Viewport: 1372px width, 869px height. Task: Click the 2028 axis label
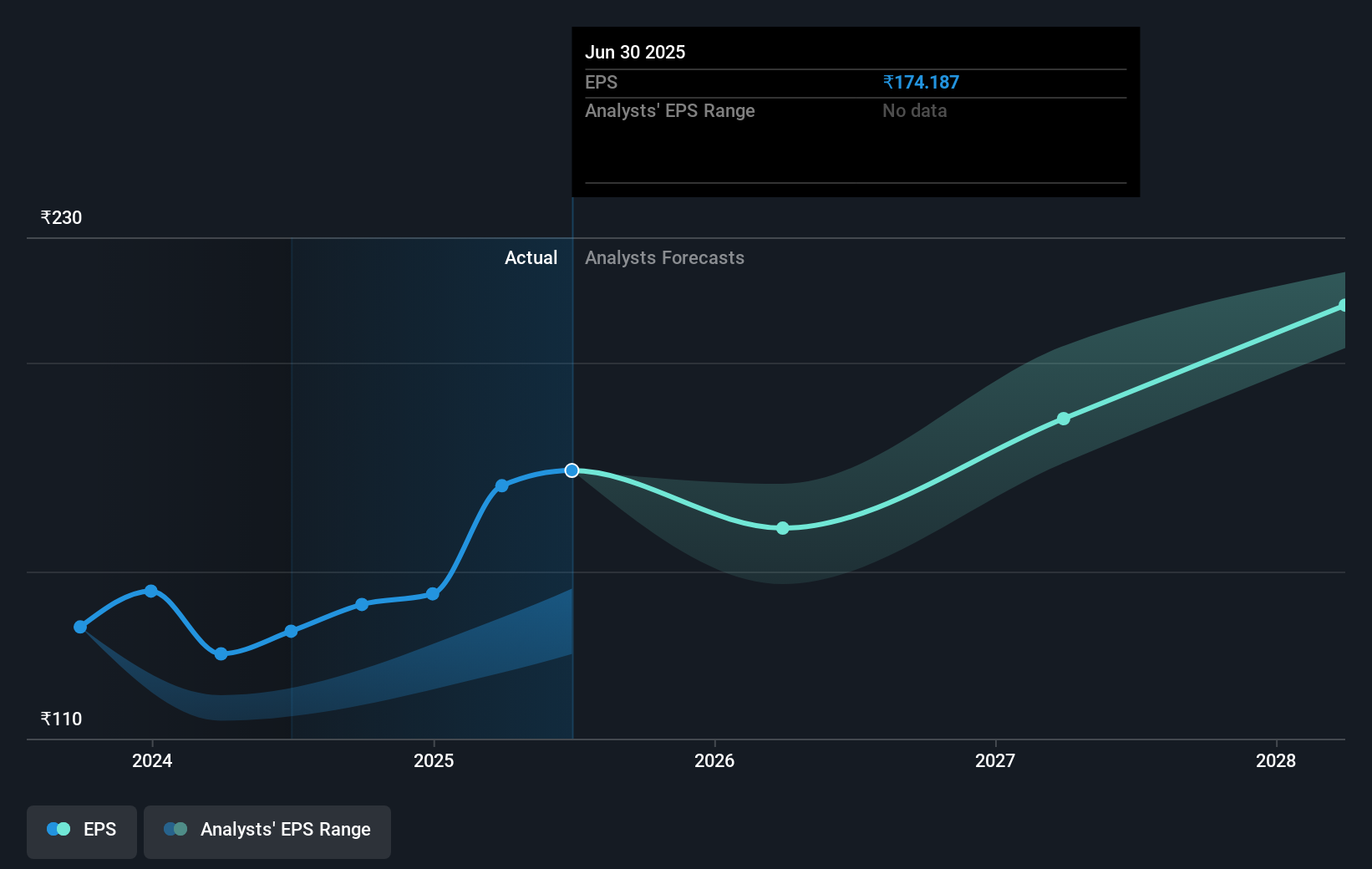[x=1274, y=761]
